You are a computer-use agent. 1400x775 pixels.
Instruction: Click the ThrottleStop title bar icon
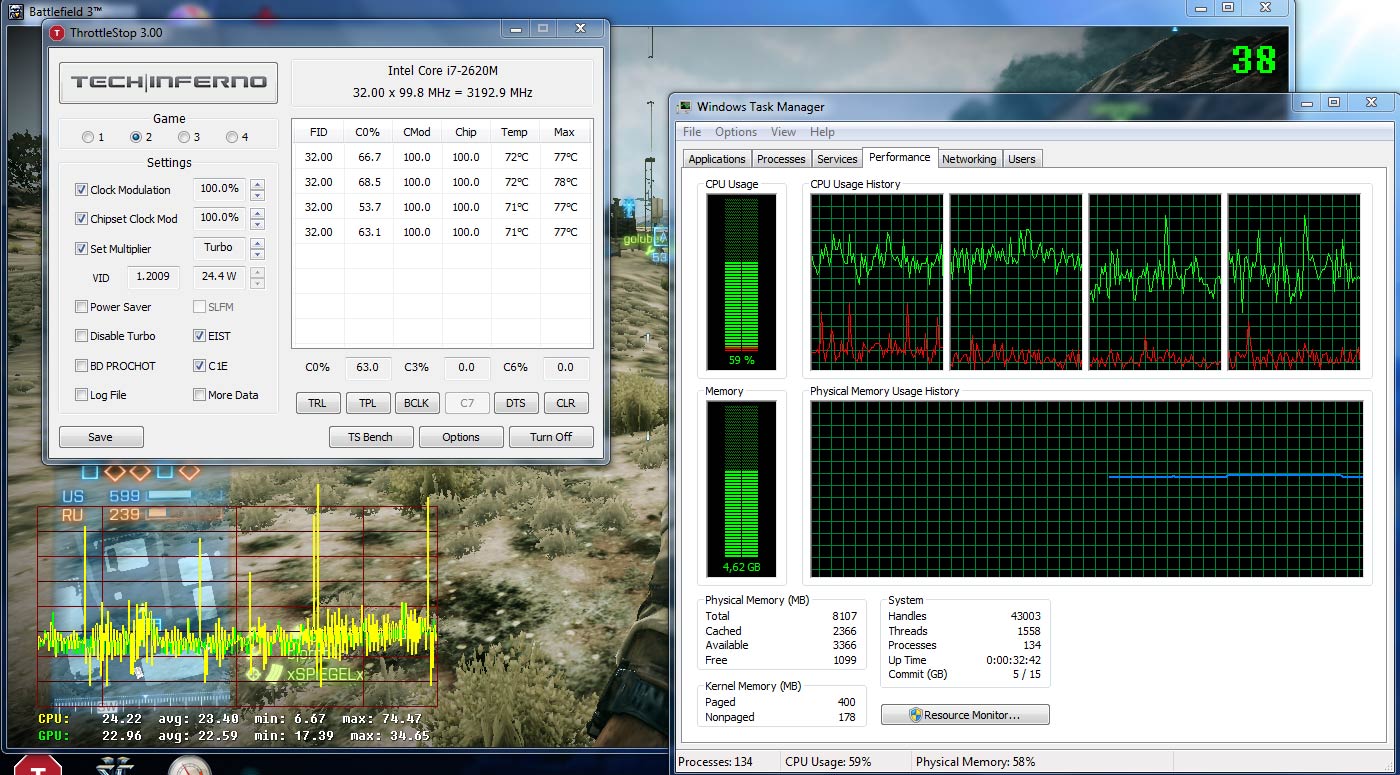click(x=57, y=32)
